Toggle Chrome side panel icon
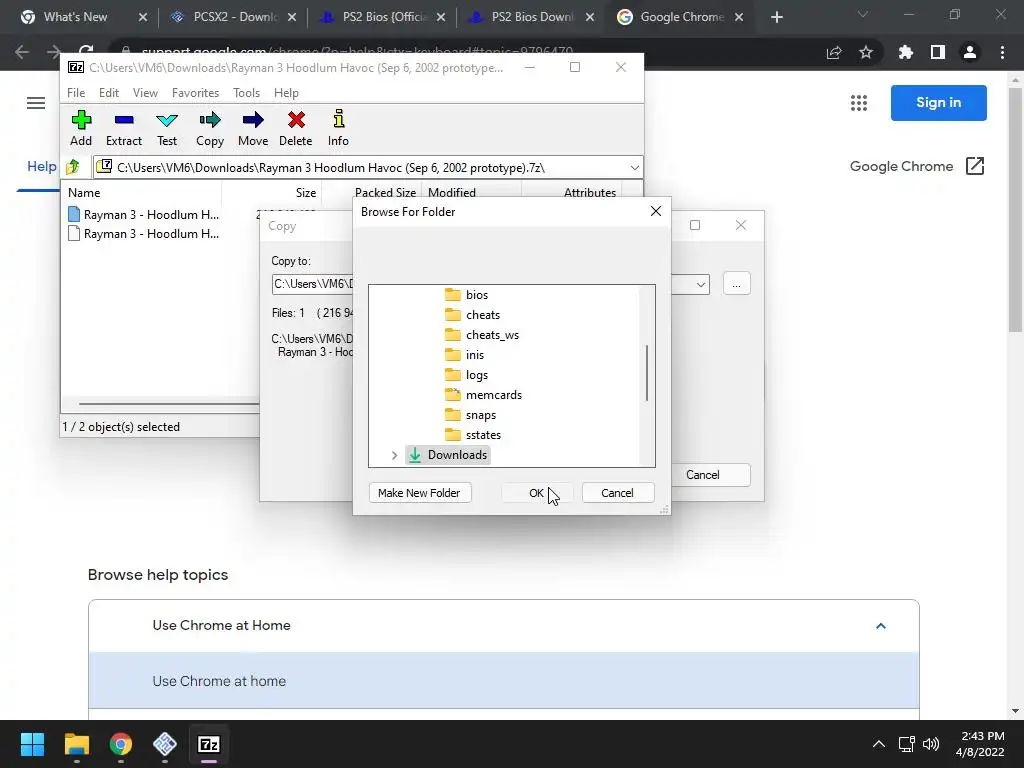The image size is (1024, 768). click(x=938, y=52)
